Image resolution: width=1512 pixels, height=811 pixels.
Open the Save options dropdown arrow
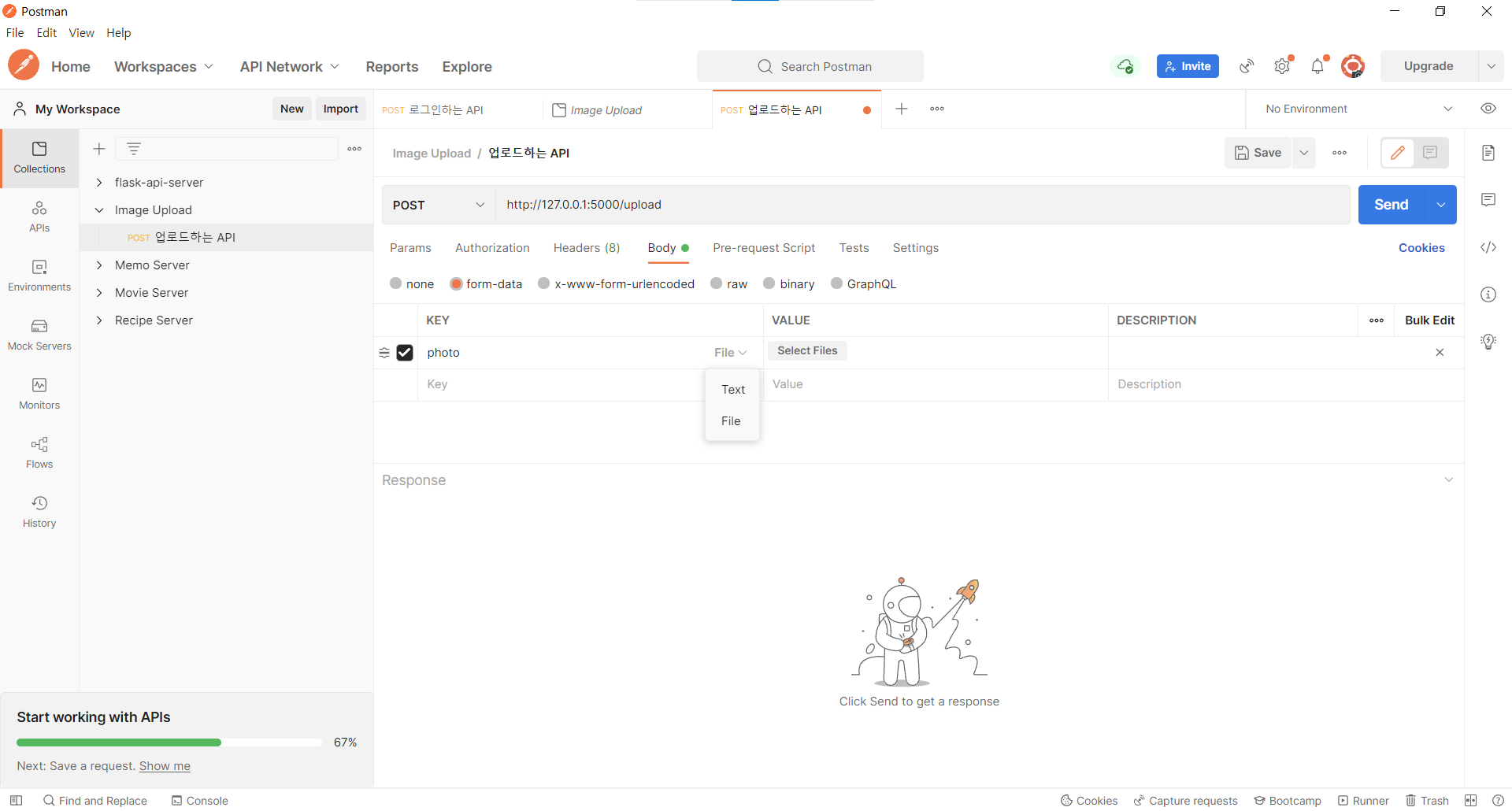(1304, 153)
